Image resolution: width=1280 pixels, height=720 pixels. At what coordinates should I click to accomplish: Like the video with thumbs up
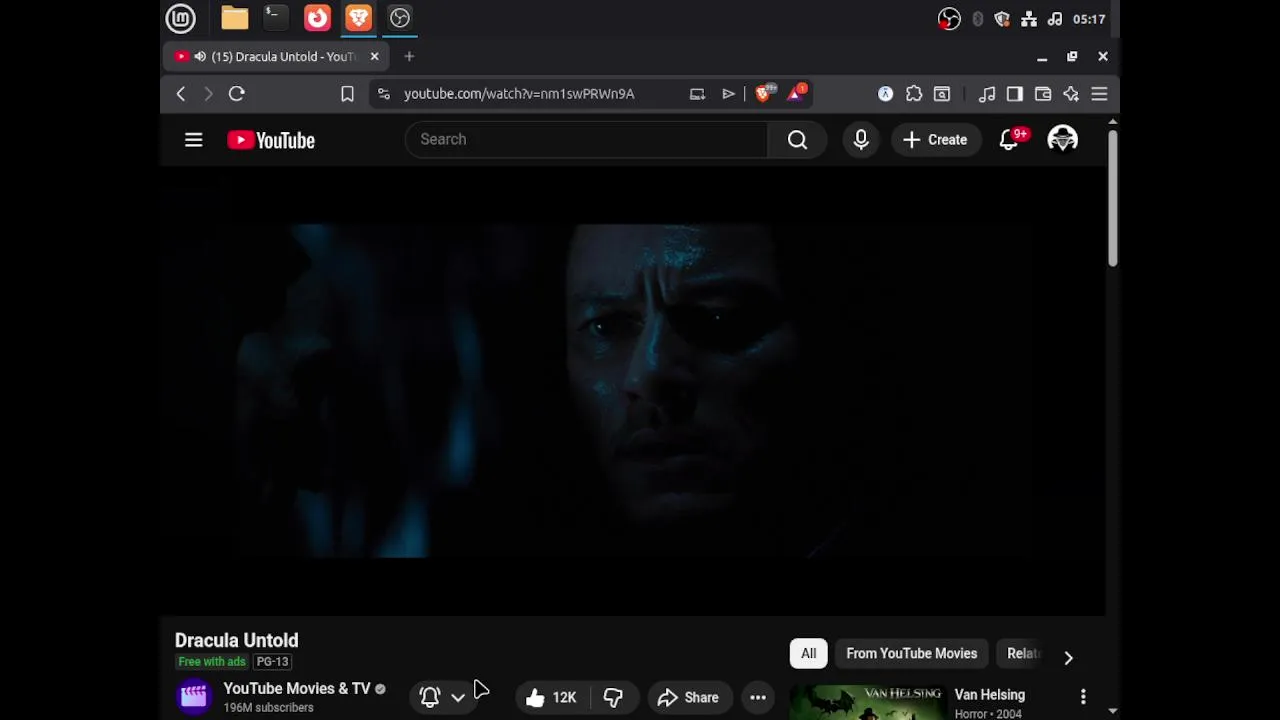[x=552, y=698]
